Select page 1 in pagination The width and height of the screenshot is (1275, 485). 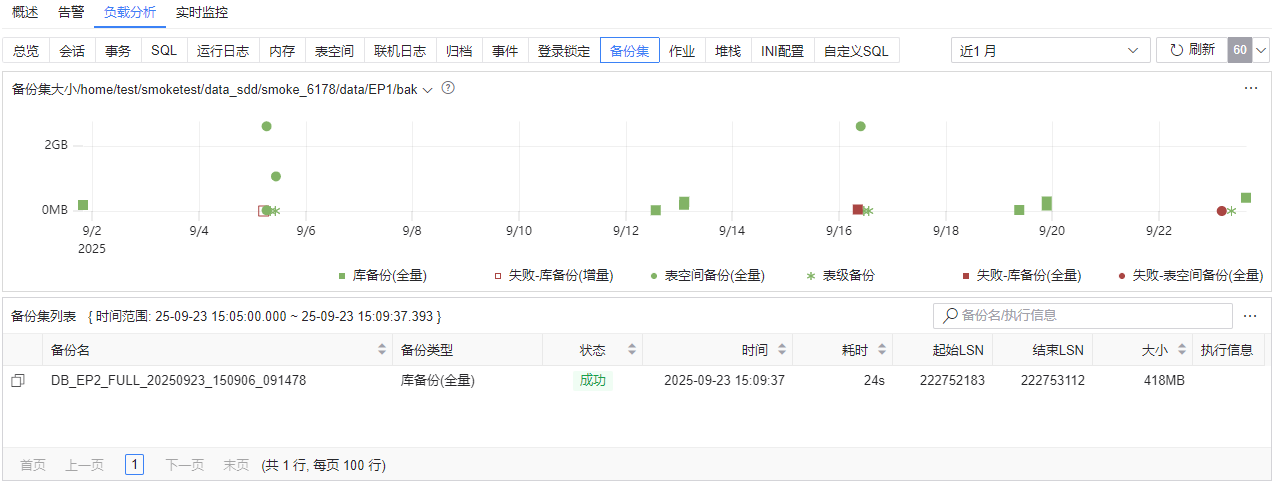point(135,465)
